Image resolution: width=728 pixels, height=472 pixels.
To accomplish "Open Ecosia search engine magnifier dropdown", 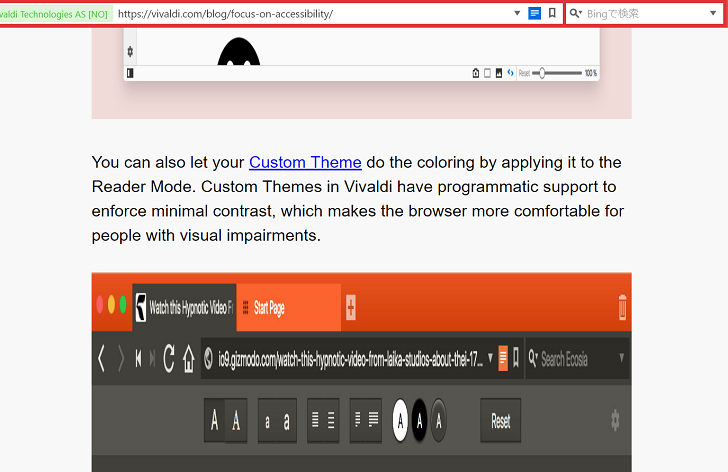I will tap(533, 358).
